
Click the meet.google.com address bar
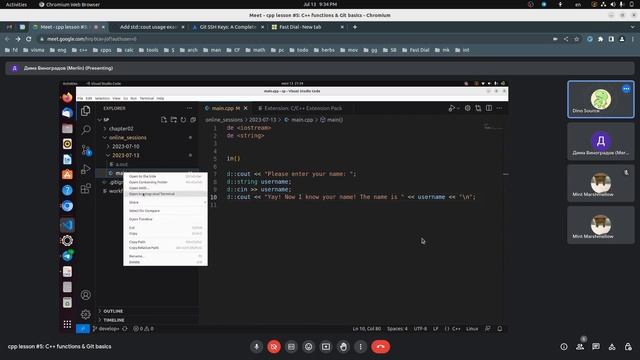[294, 39]
